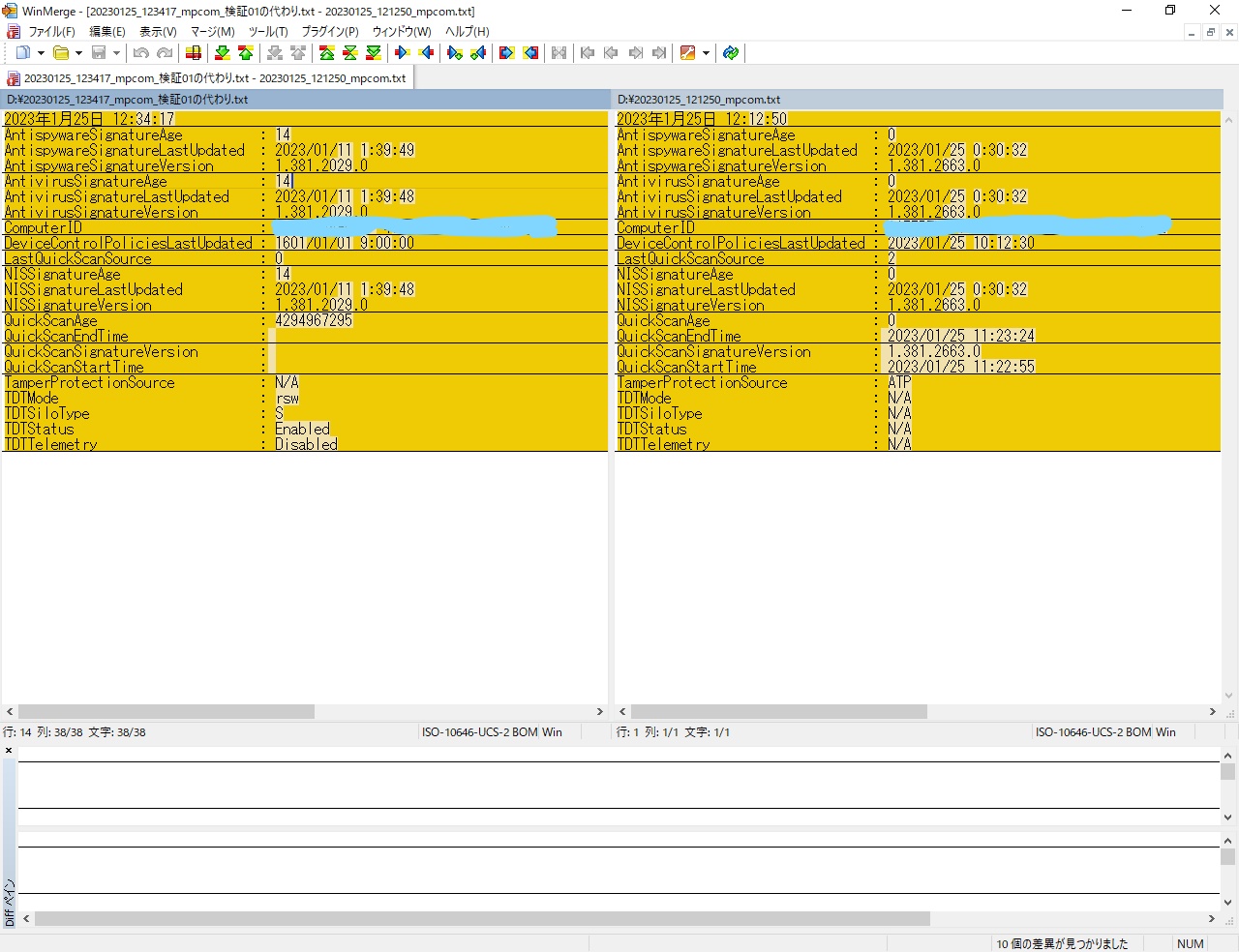Jump to the first difference
Viewport: 1239px width, 952px height.
(326, 52)
